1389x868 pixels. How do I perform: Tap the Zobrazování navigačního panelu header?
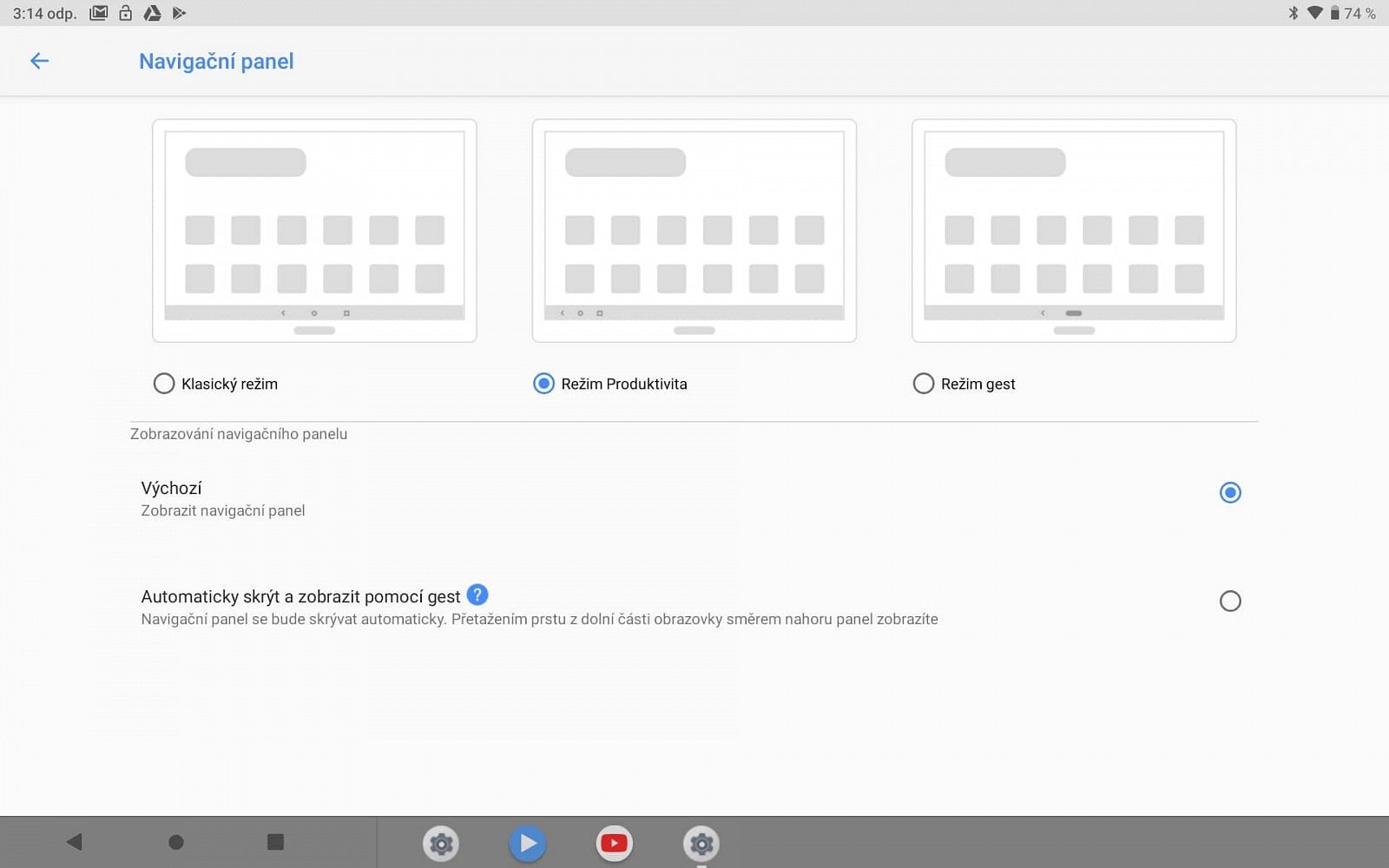click(239, 434)
